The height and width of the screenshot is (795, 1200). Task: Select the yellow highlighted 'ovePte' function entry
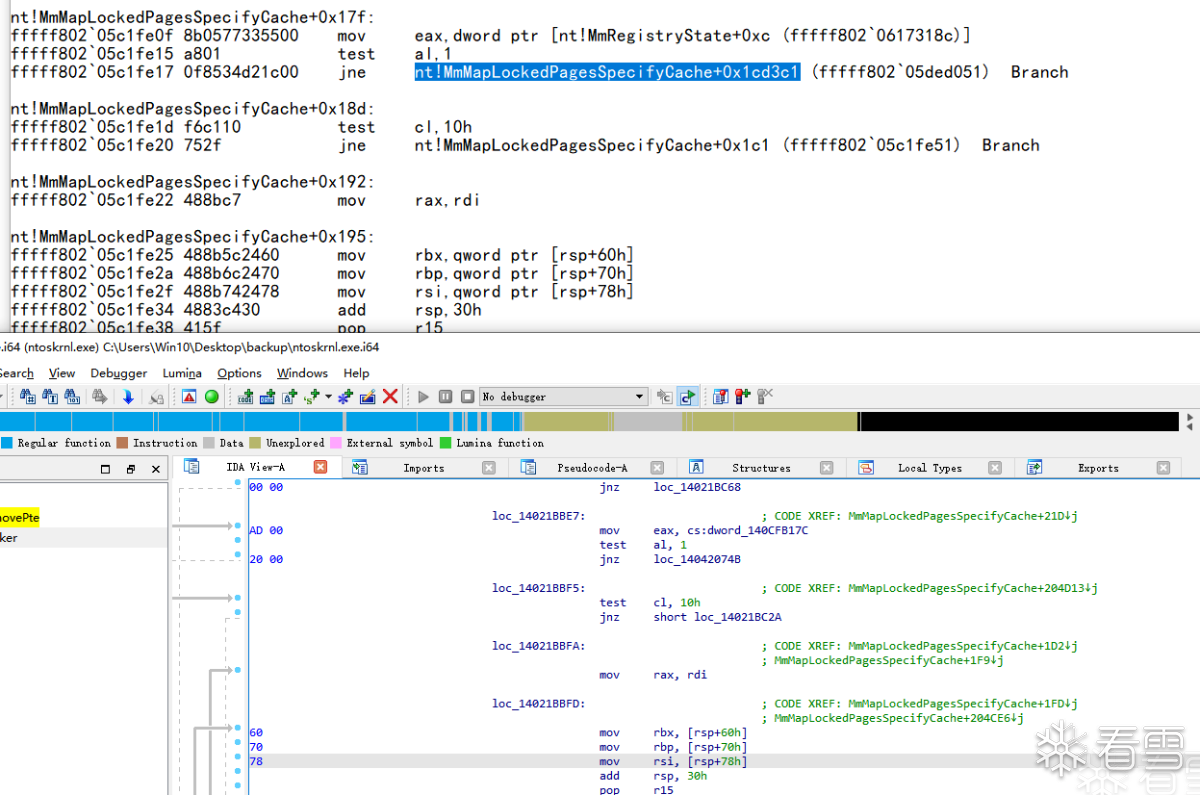20,517
